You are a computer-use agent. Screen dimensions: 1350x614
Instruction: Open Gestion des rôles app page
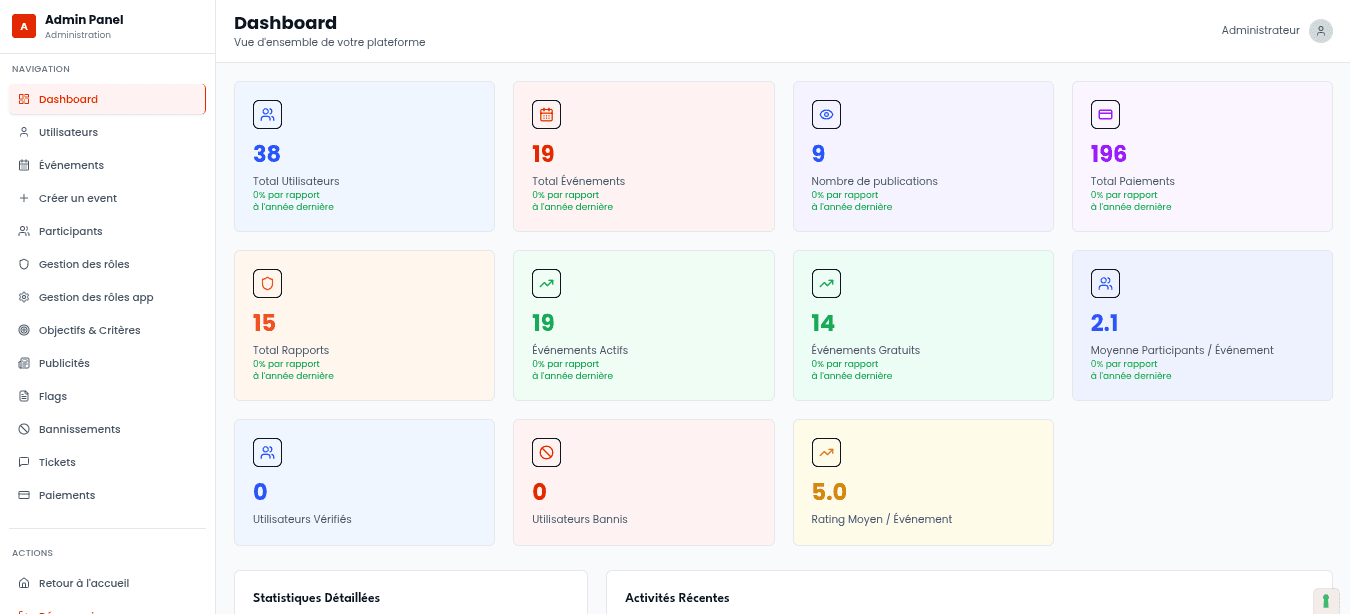[x=95, y=297]
